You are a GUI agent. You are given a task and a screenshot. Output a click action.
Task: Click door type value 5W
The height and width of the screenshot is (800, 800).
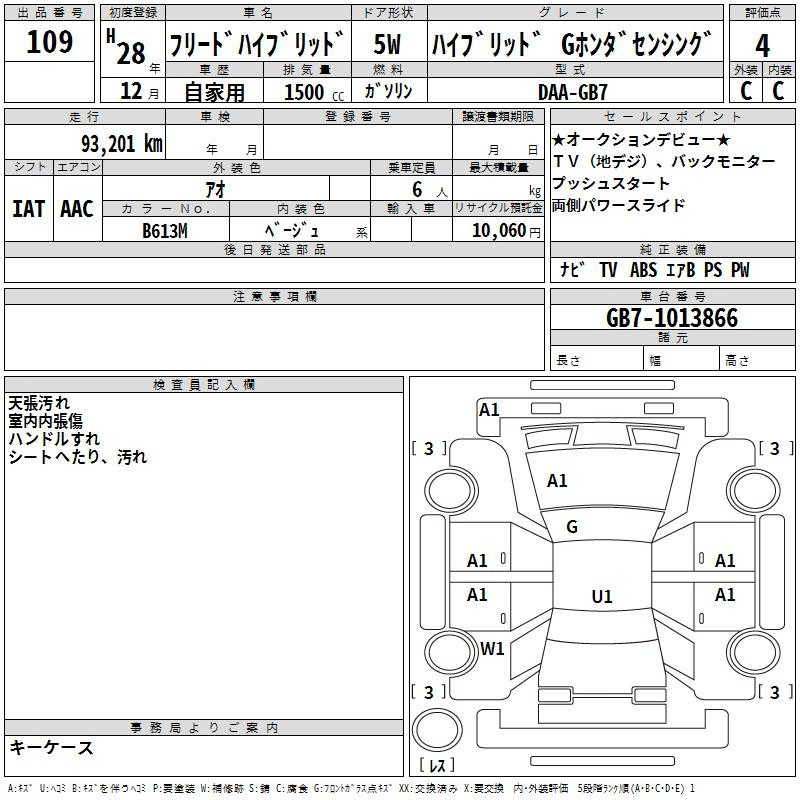[x=388, y=44]
